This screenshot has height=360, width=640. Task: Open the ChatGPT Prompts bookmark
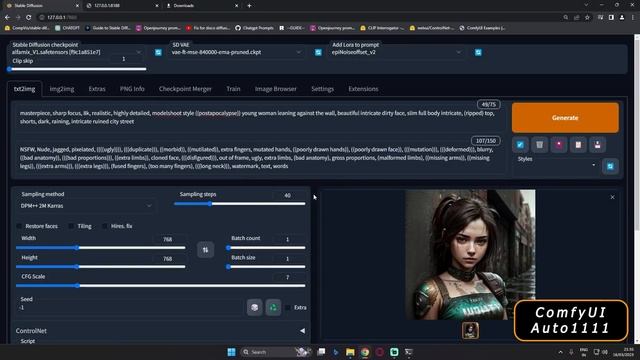click(254, 28)
